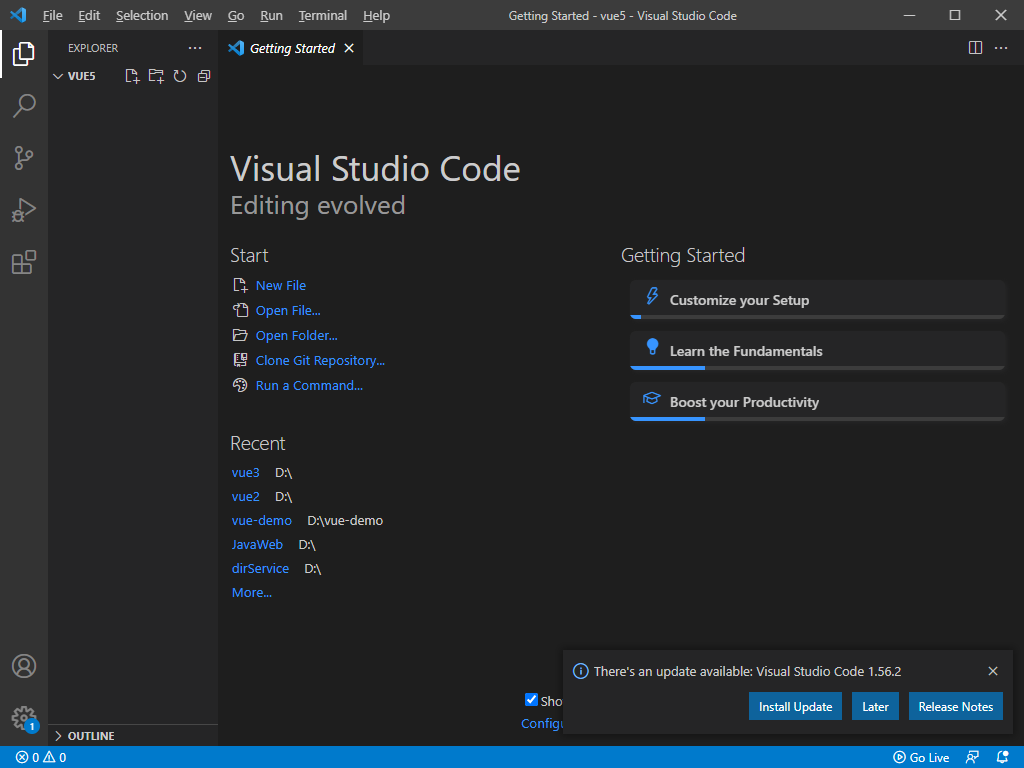Click progress bar under Learn the Fundamentals
1024x768 pixels.
coord(817,368)
